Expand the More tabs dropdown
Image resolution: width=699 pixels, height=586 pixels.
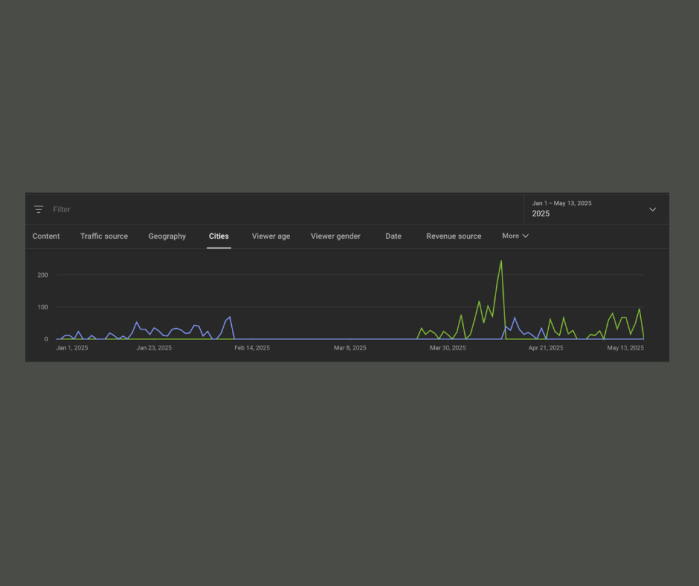click(515, 236)
